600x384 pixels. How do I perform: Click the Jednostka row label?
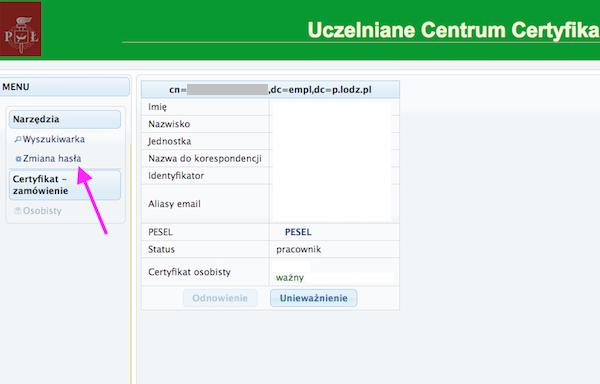[x=169, y=141]
